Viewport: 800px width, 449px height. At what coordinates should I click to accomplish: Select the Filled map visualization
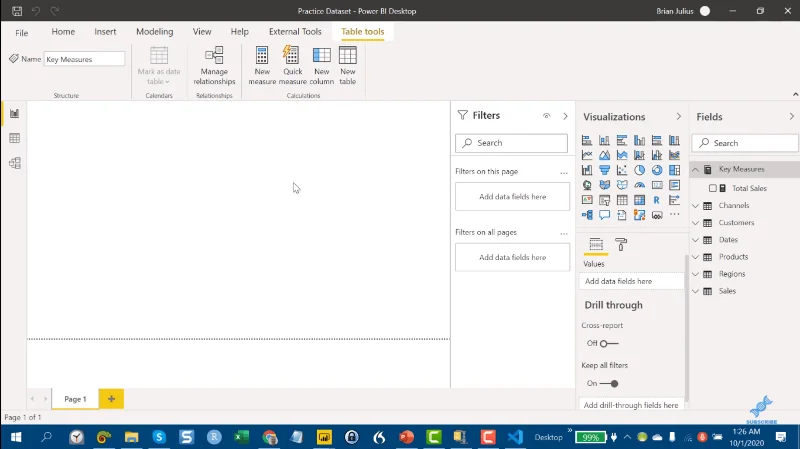605,185
